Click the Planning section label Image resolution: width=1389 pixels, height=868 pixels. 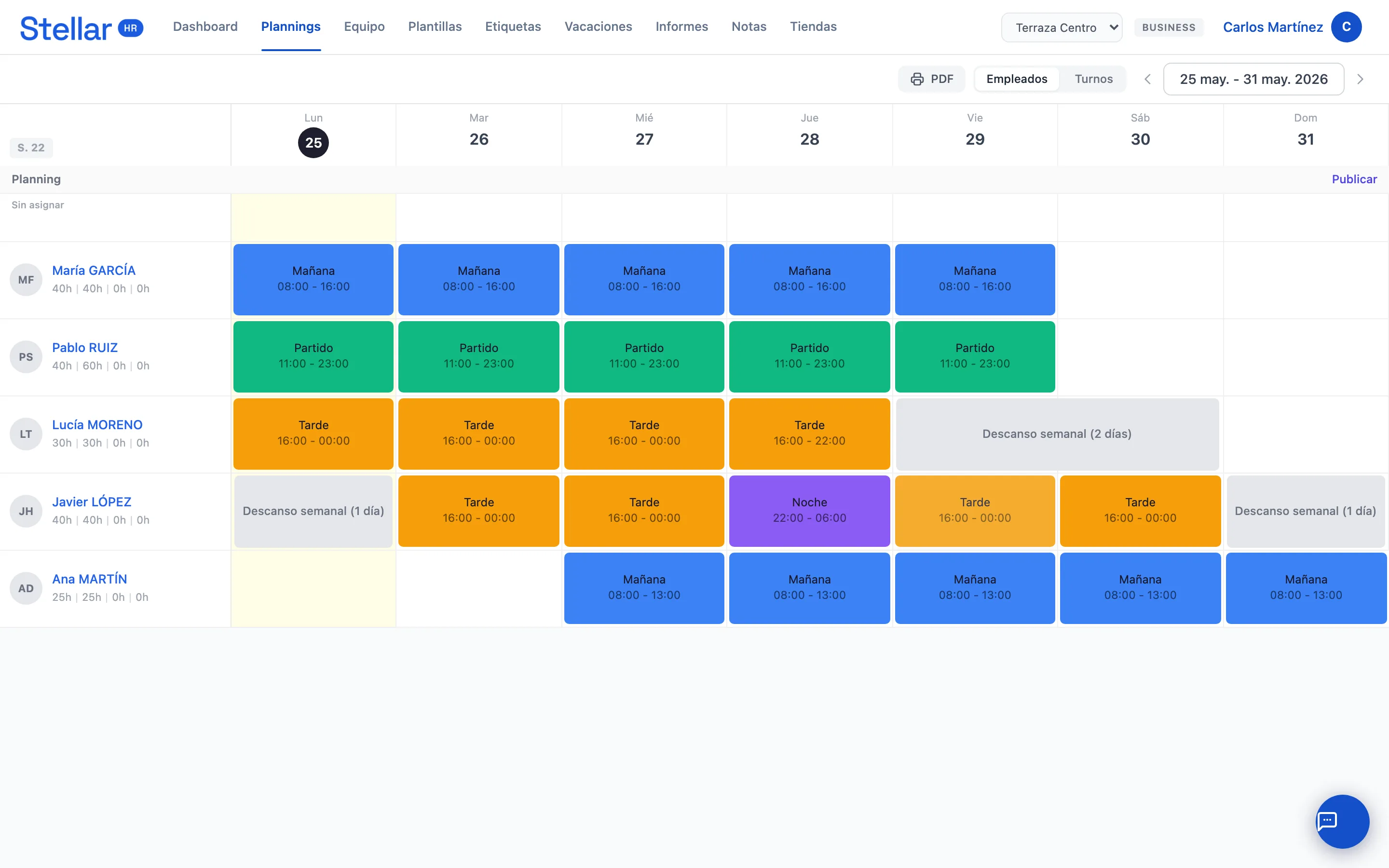click(36, 179)
